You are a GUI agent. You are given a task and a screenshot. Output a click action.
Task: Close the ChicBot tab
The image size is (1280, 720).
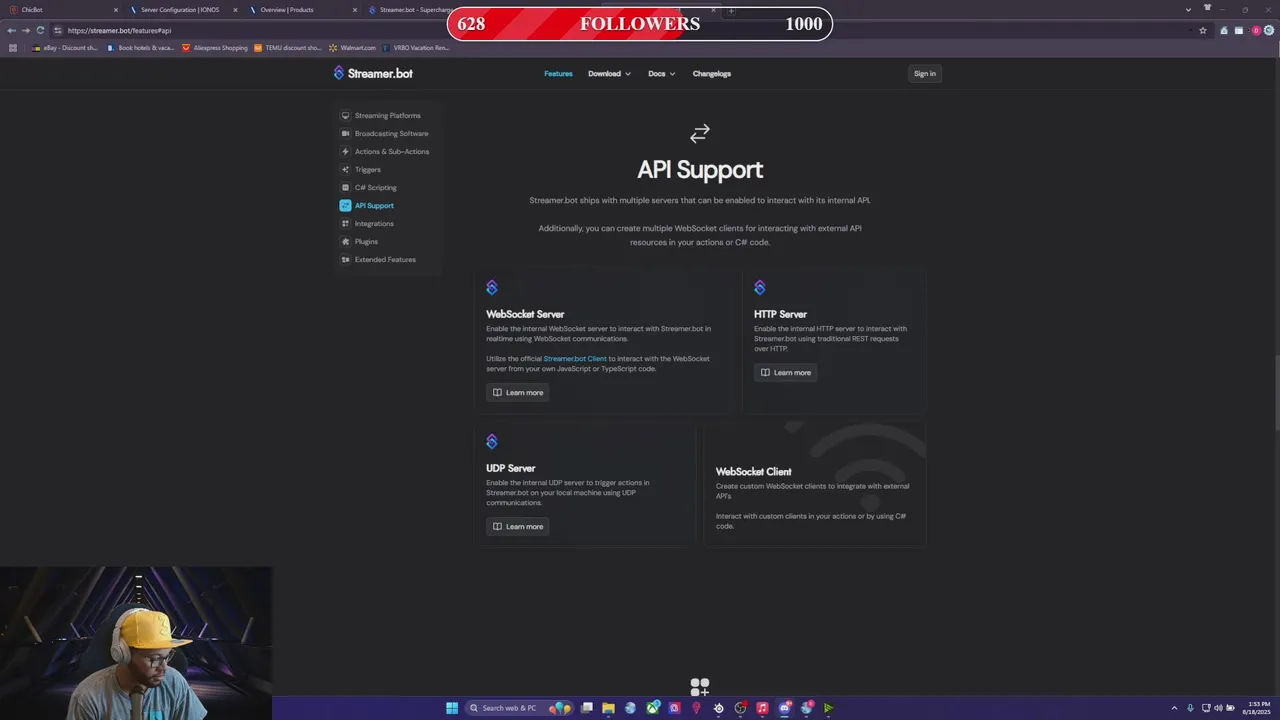[116, 10]
